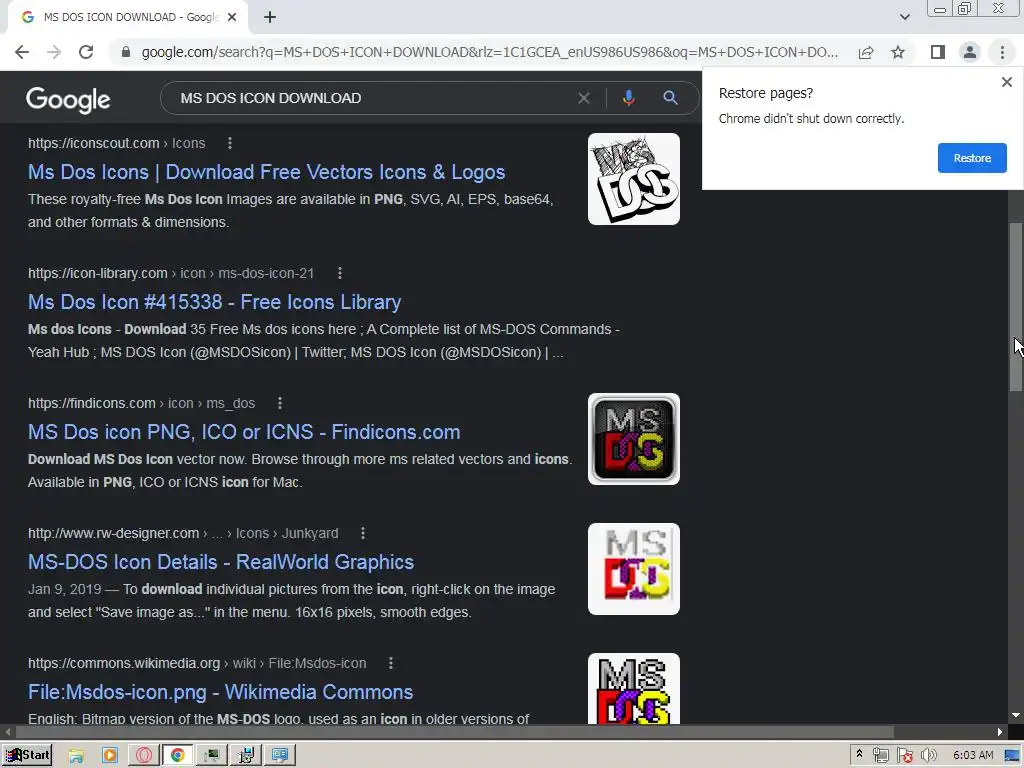Open more options for rw-designer.com result
The height and width of the screenshot is (768, 1024).
coord(362,533)
